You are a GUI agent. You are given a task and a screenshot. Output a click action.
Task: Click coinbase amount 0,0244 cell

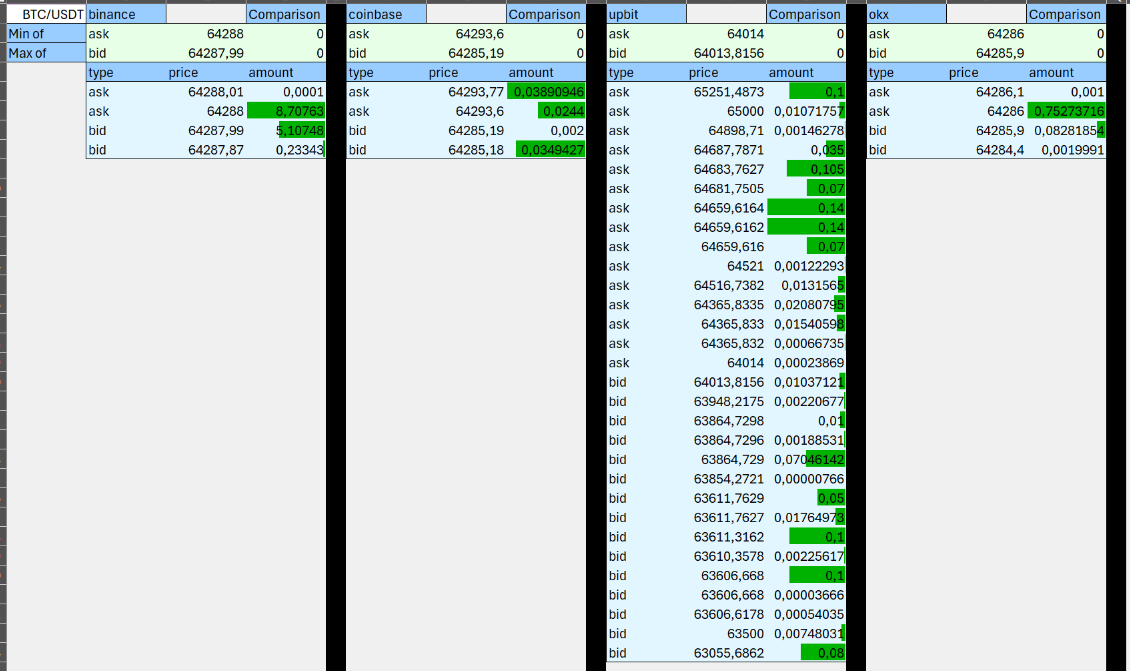(546, 112)
